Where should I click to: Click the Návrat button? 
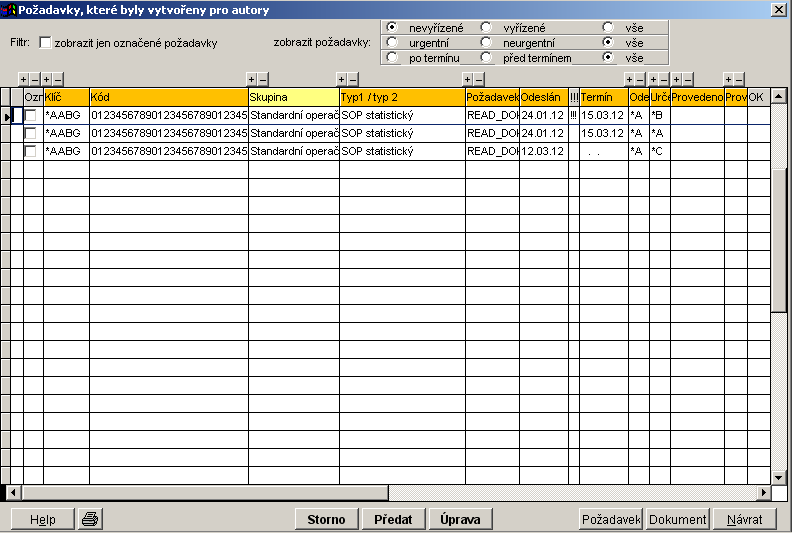pos(745,519)
